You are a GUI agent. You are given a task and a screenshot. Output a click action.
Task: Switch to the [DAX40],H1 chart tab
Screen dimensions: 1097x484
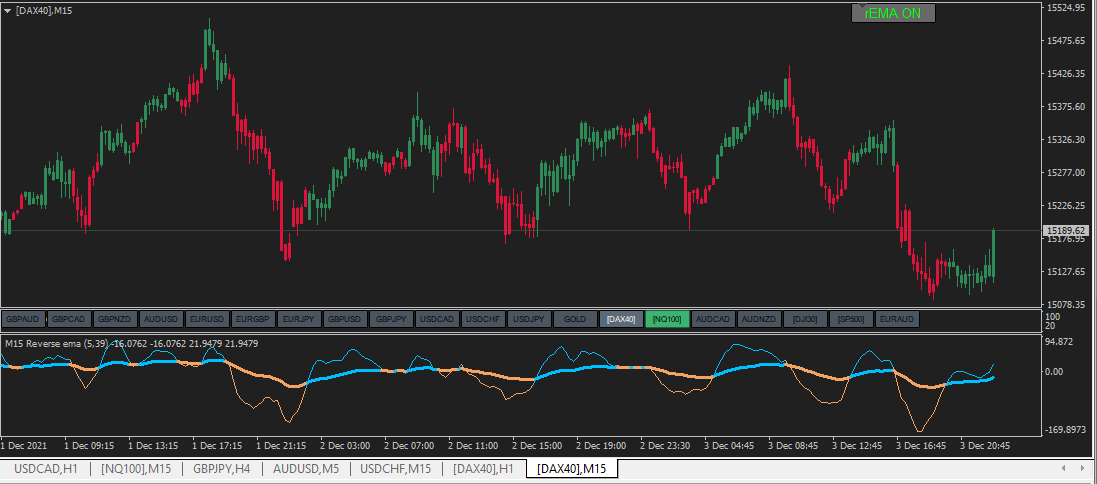coord(483,468)
